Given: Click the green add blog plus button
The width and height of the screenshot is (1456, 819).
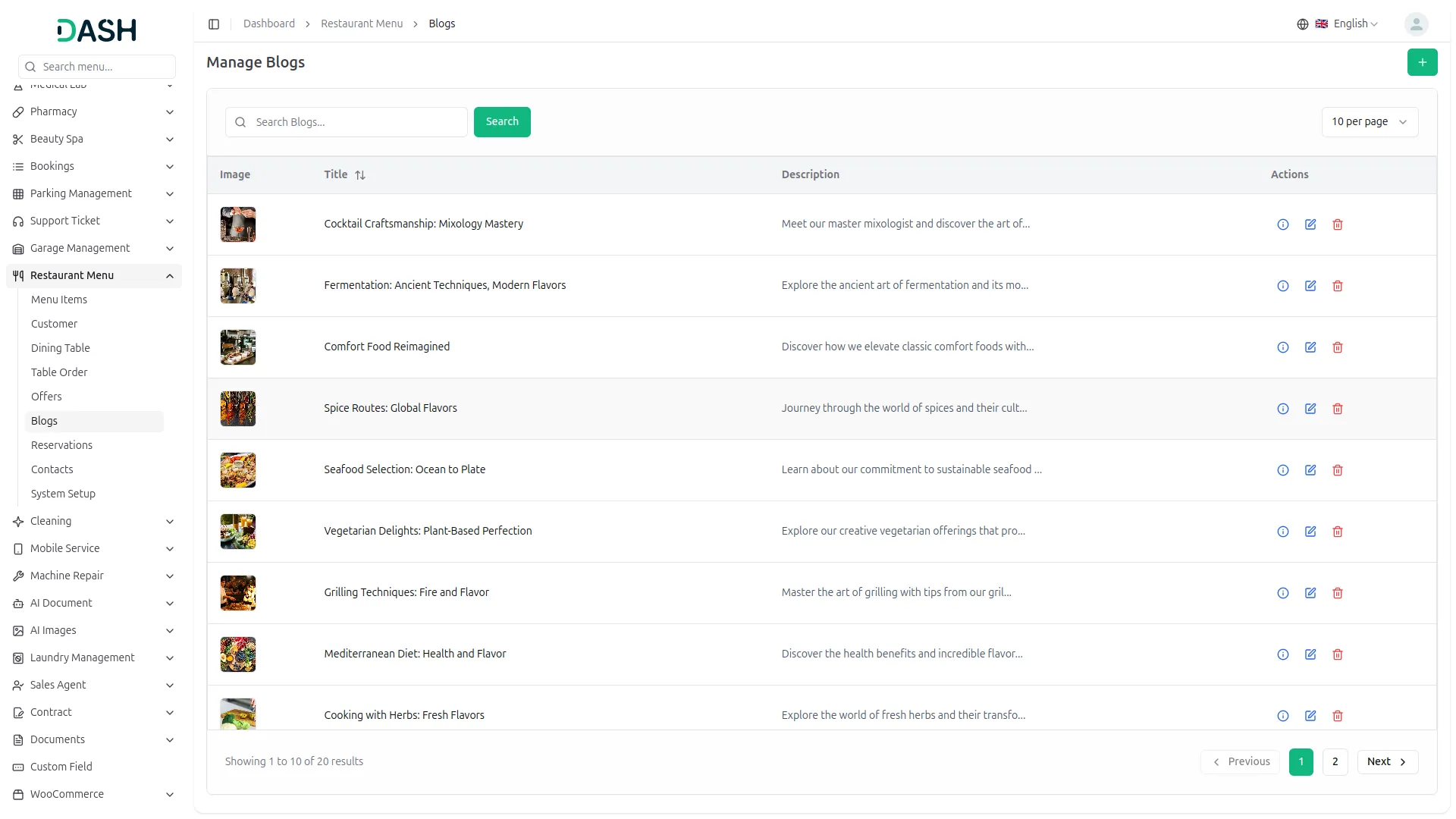Looking at the screenshot, I should click(x=1422, y=62).
